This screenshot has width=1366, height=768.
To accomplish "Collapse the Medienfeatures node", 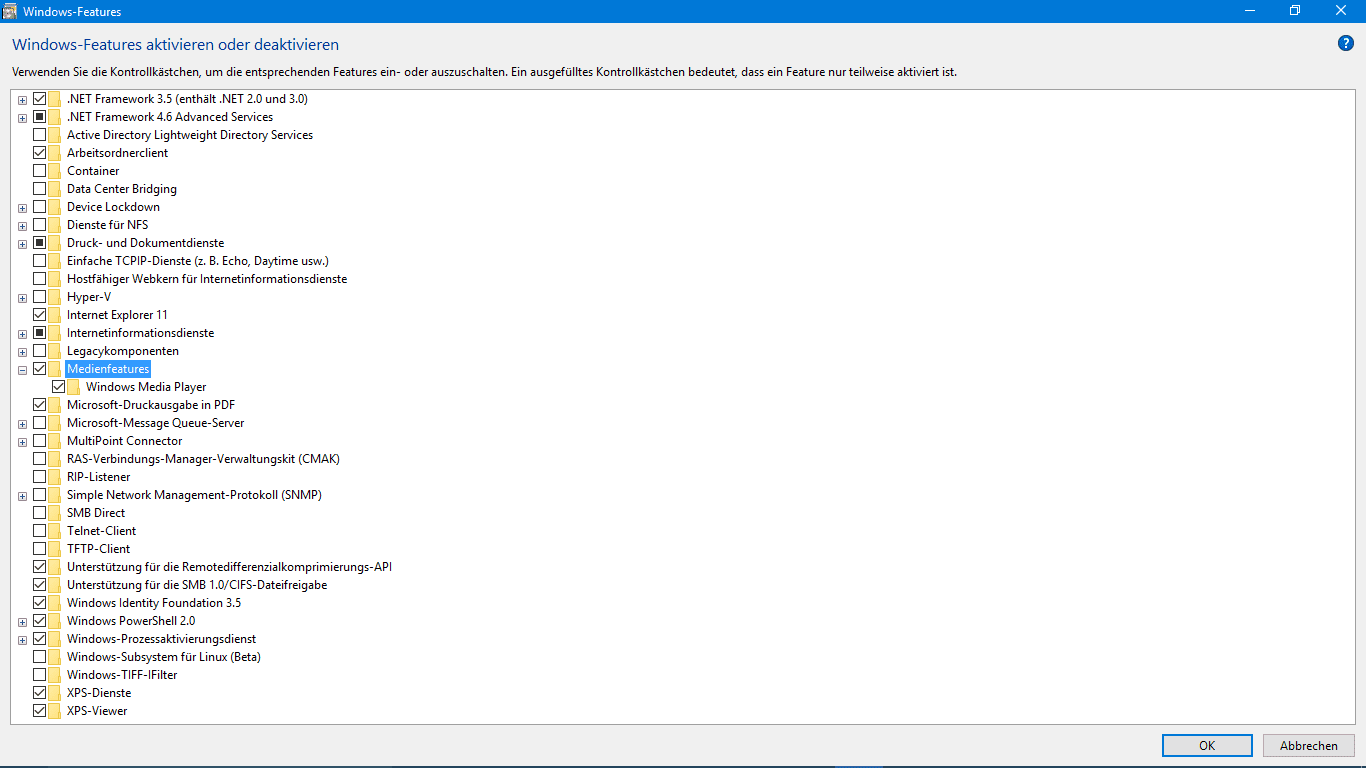I will pyautogui.click(x=22, y=370).
